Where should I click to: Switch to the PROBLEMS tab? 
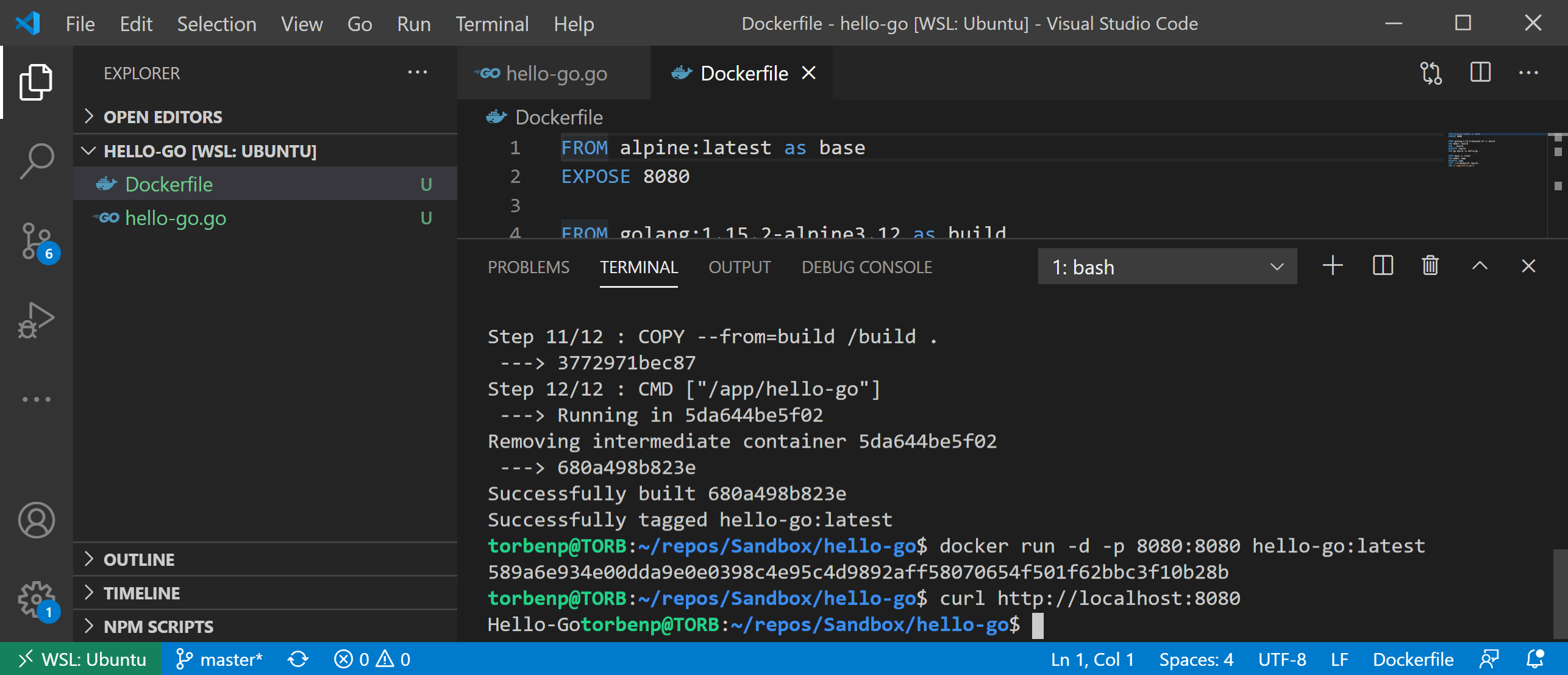pyautogui.click(x=528, y=266)
